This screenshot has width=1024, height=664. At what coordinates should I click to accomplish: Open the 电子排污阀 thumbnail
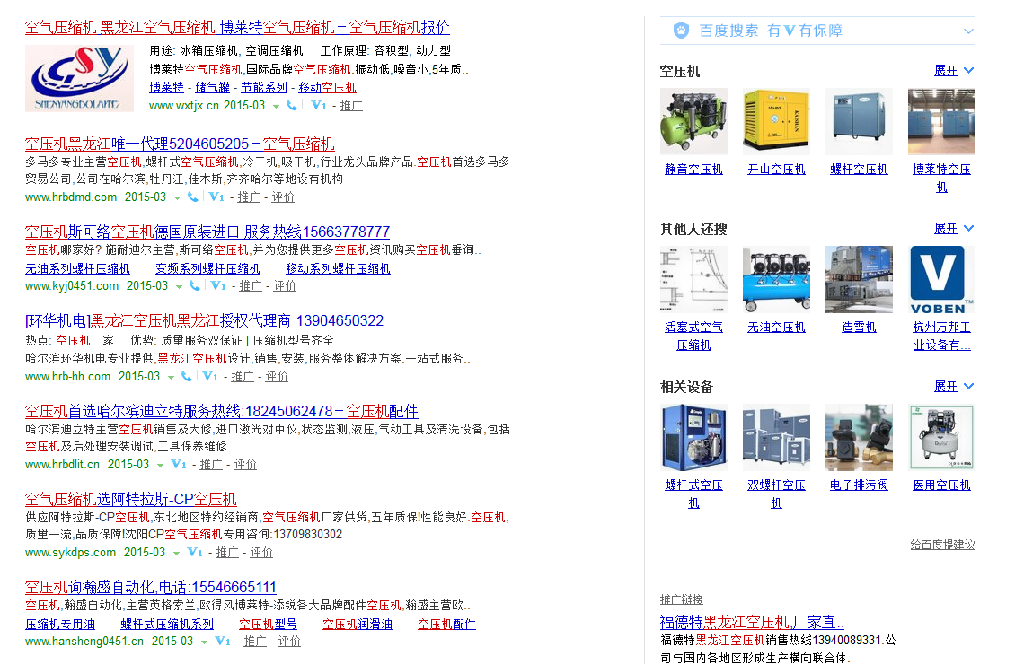(x=859, y=437)
